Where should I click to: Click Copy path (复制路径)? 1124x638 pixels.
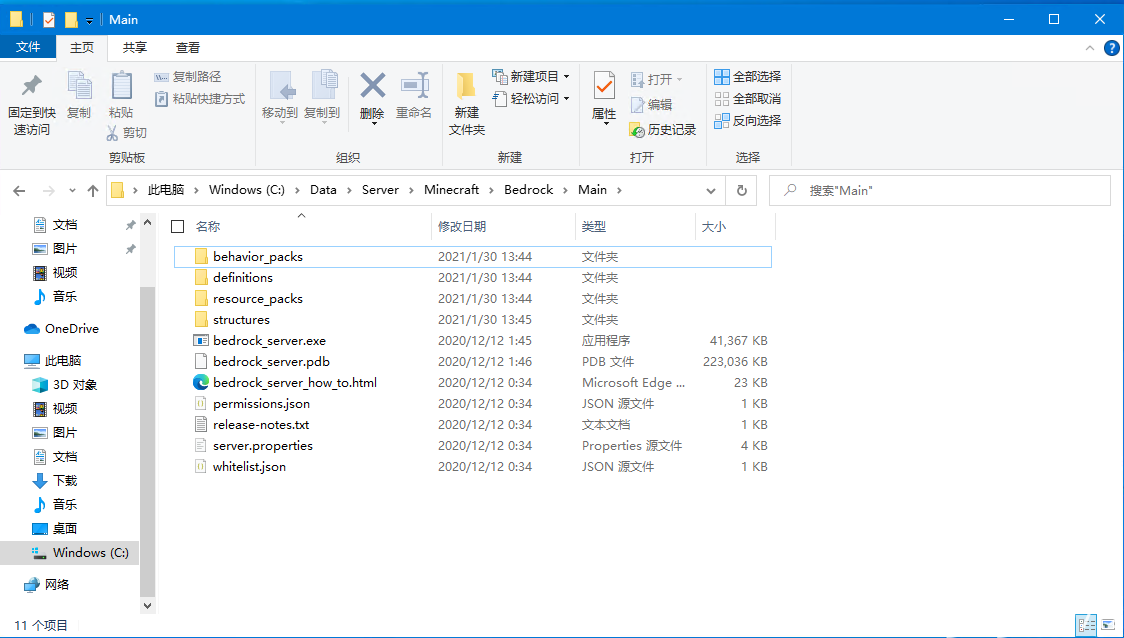[x=188, y=77]
